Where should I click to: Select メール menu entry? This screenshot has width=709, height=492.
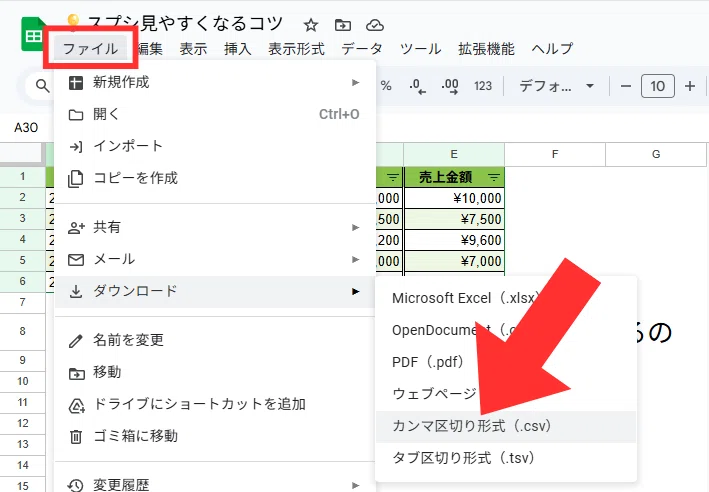(x=215, y=259)
